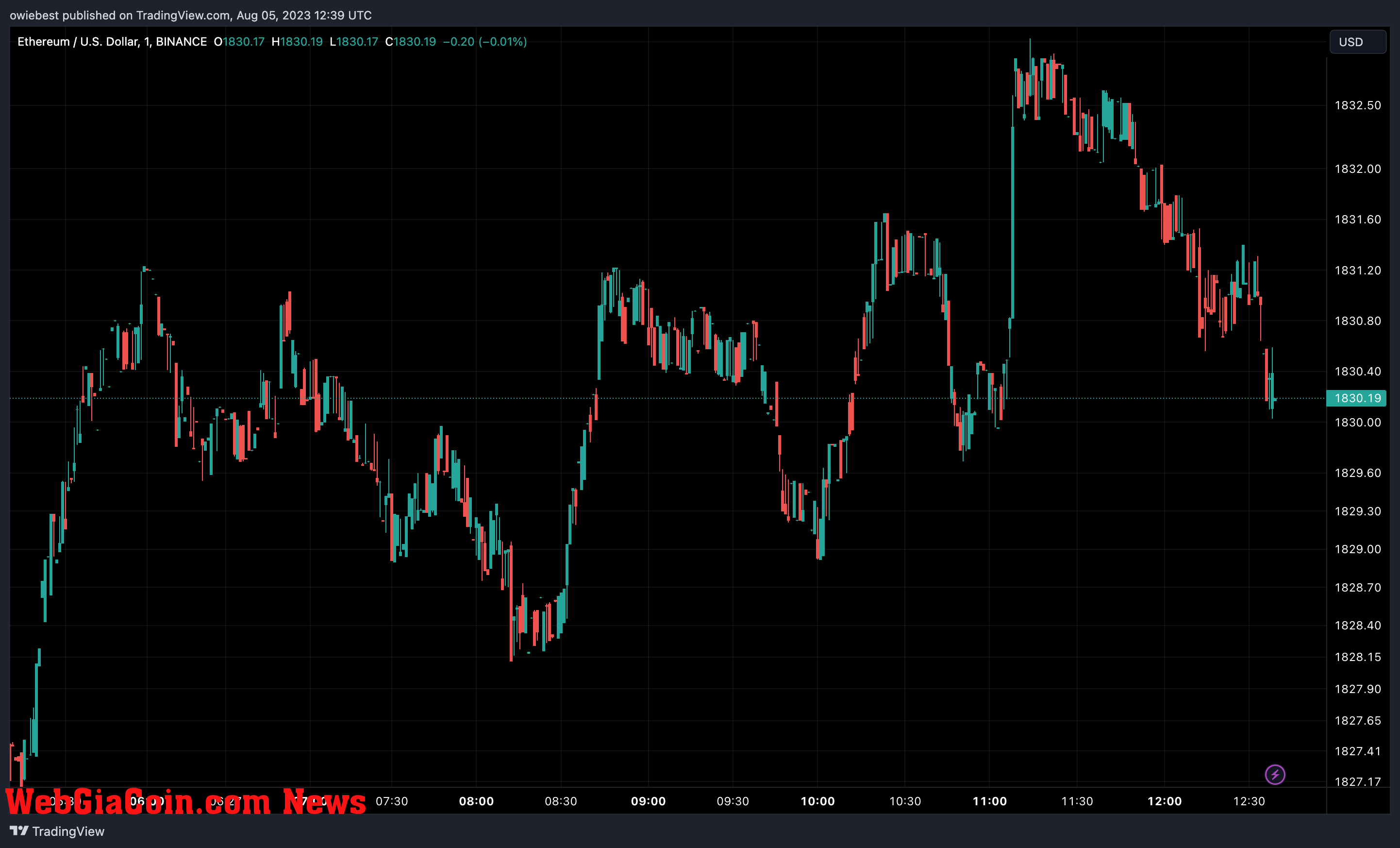Image resolution: width=1400 pixels, height=848 pixels.
Task: Click the 09:30 time axis label
Action: tap(733, 801)
